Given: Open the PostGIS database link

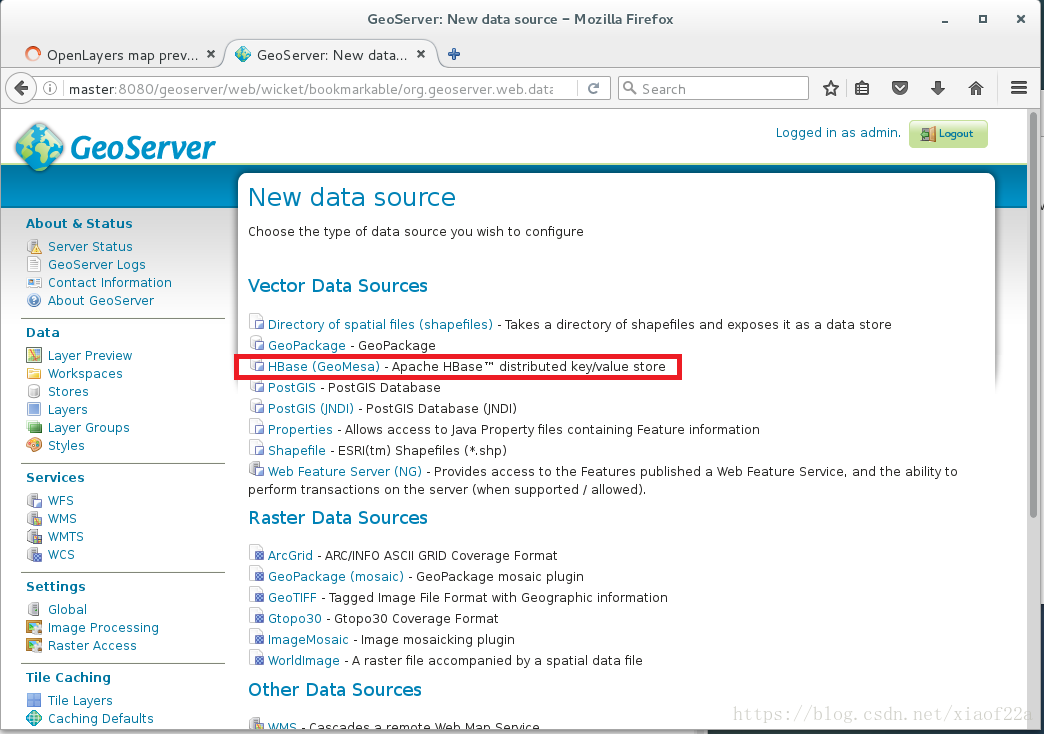Looking at the screenshot, I should pos(292,388).
